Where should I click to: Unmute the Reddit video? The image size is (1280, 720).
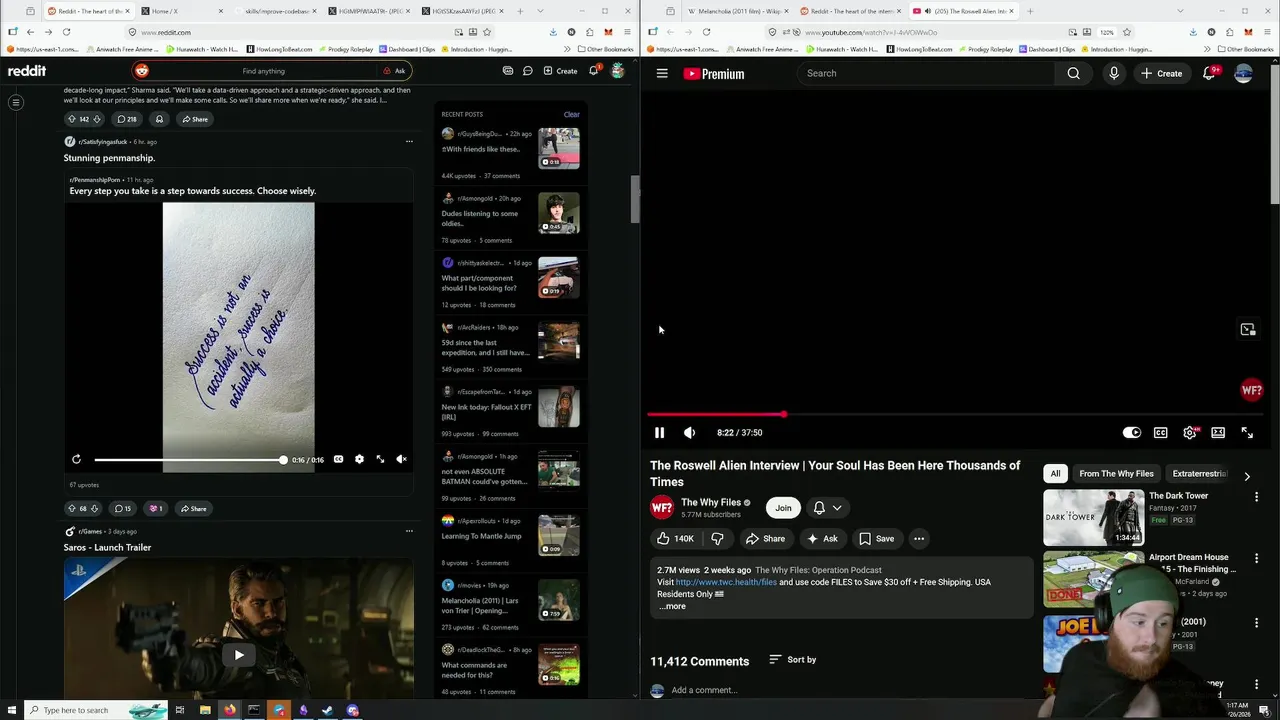(x=401, y=460)
